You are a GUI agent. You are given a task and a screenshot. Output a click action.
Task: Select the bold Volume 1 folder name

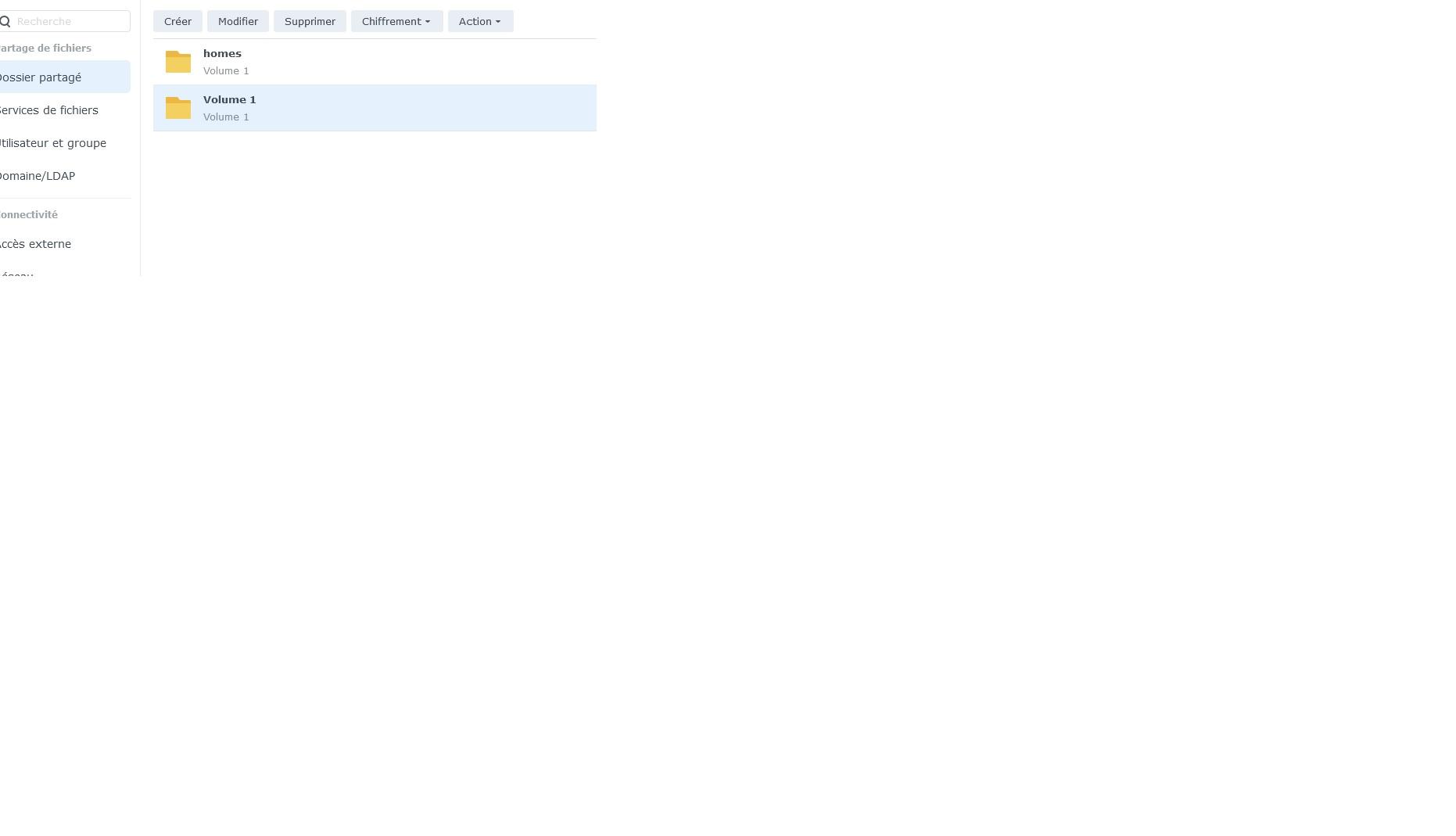(x=230, y=99)
